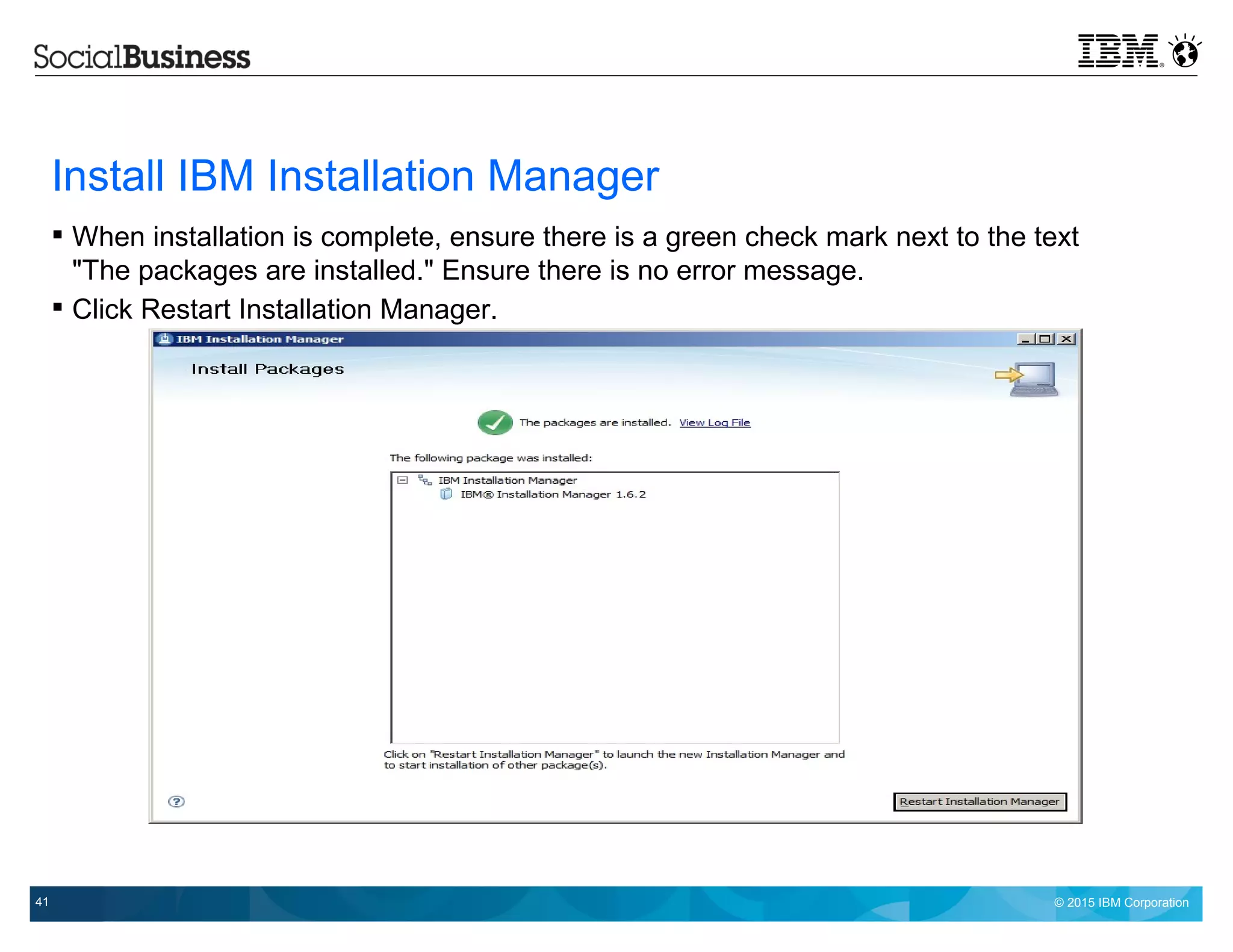Screen dimensions: 1233x952
Task: Click the Restart Installation Manager button
Action: (x=980, y=802)
